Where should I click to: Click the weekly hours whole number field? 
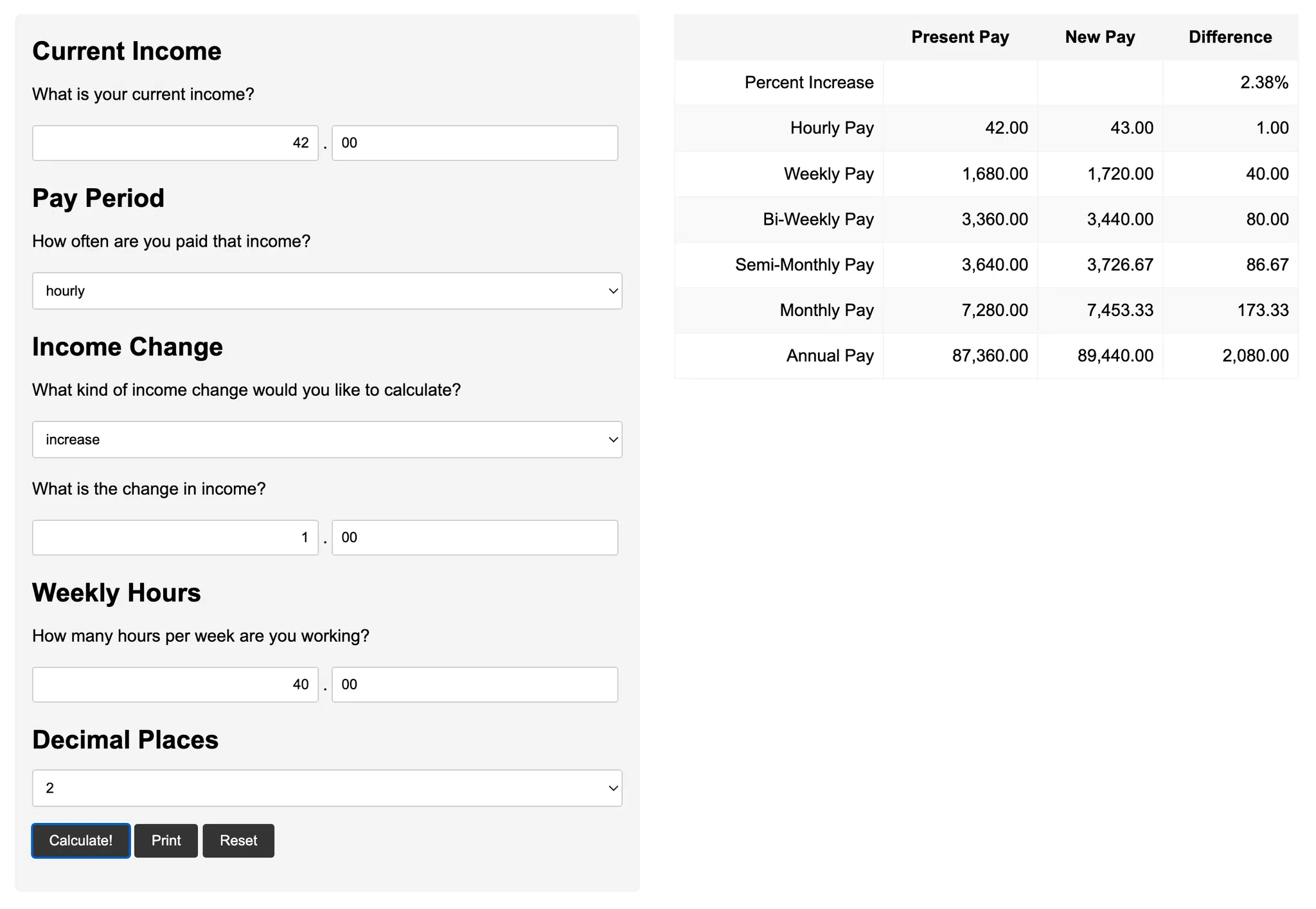point(175,685)
